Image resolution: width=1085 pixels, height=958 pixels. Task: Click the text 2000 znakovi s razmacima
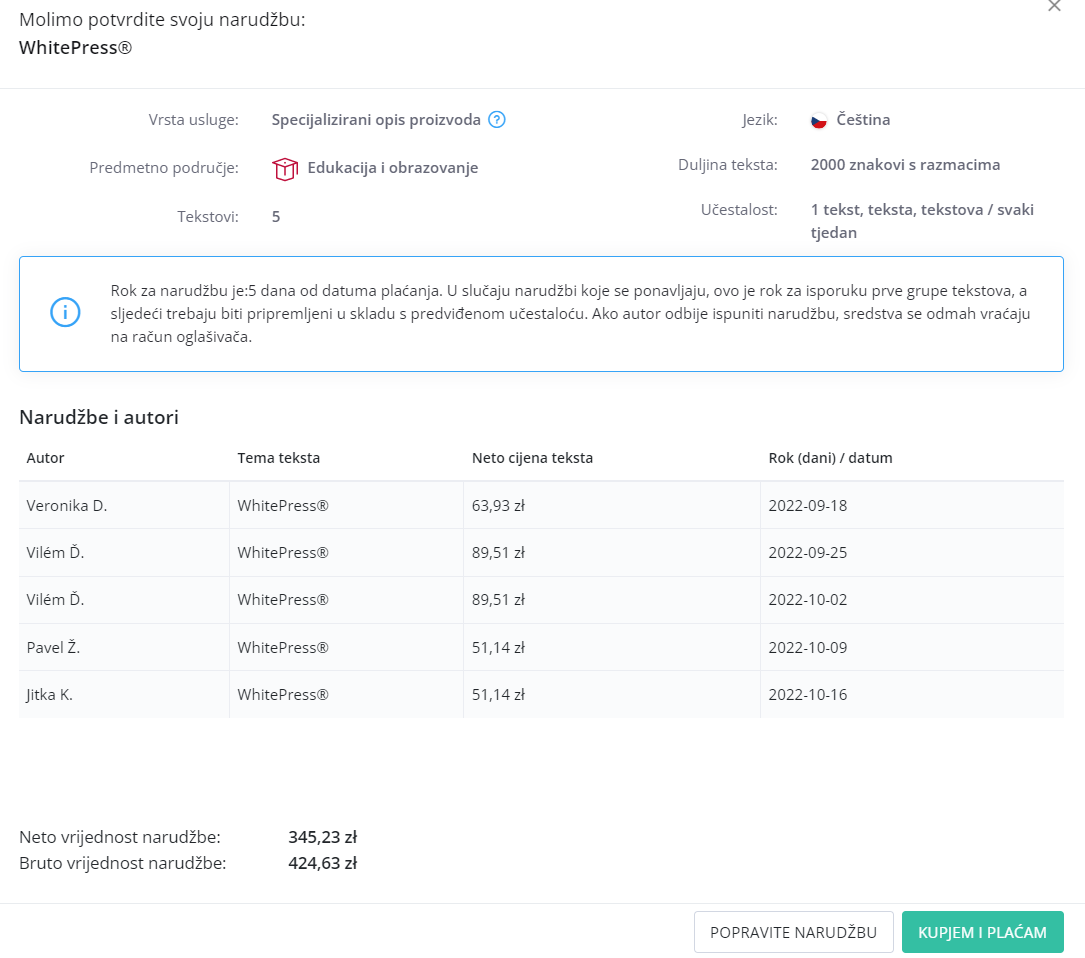905,165
